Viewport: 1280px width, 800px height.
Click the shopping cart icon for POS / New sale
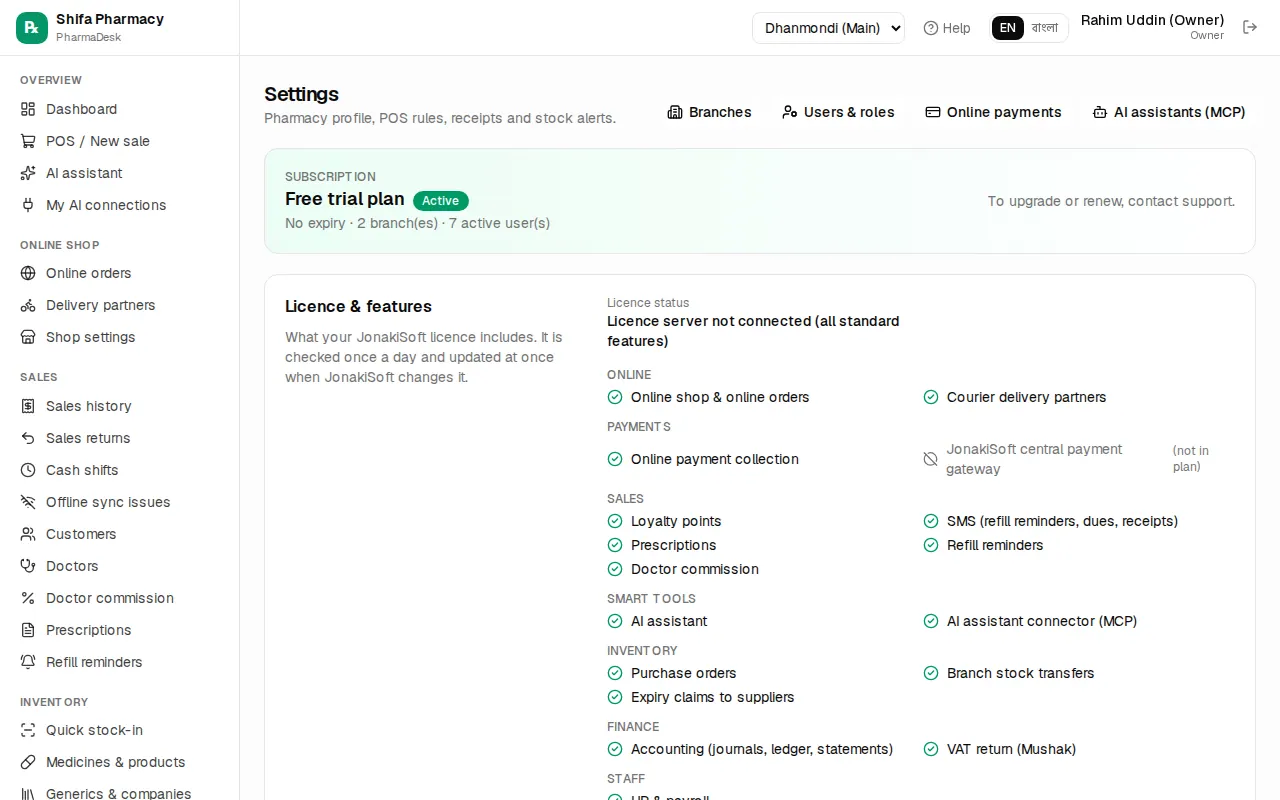pos(28,141)
